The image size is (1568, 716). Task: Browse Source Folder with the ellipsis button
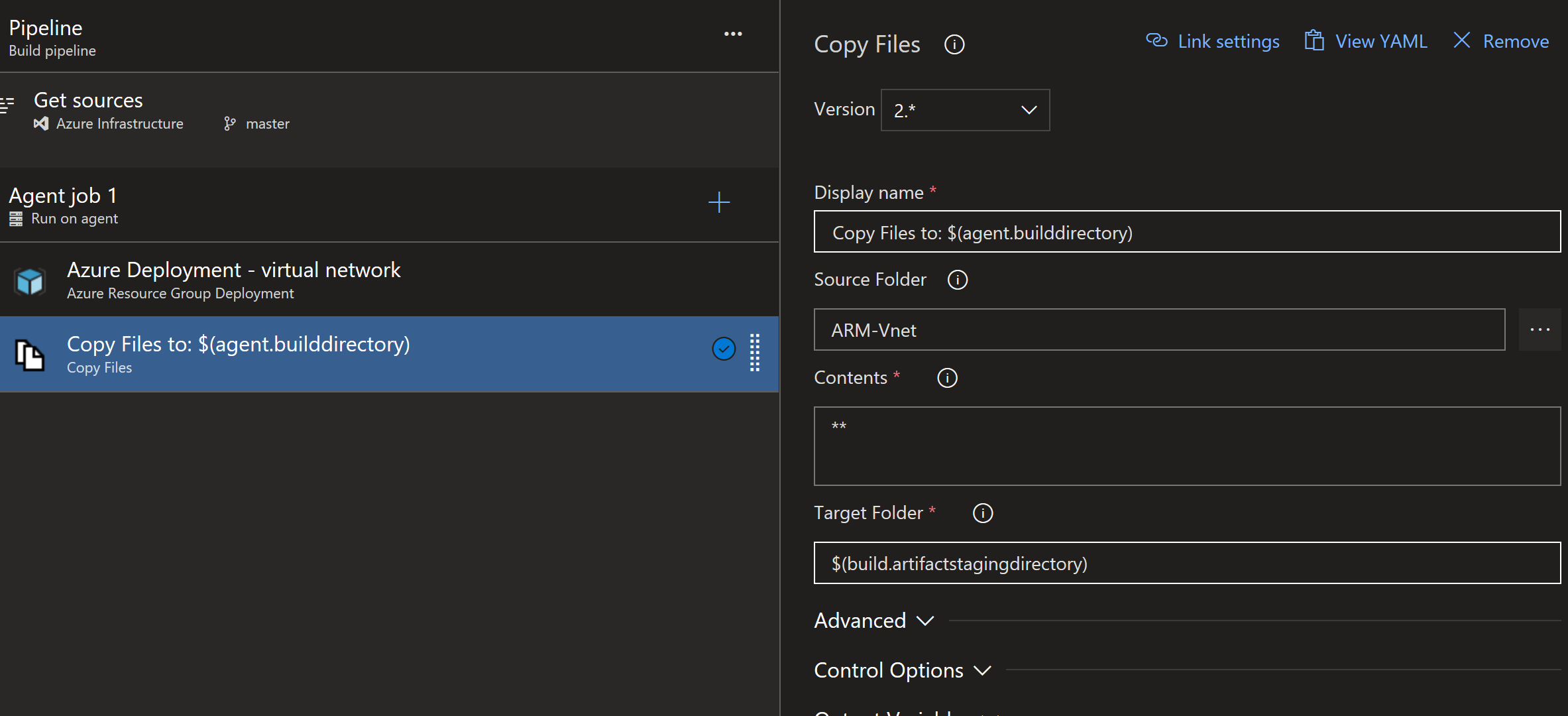click(x=1540, y=329)
